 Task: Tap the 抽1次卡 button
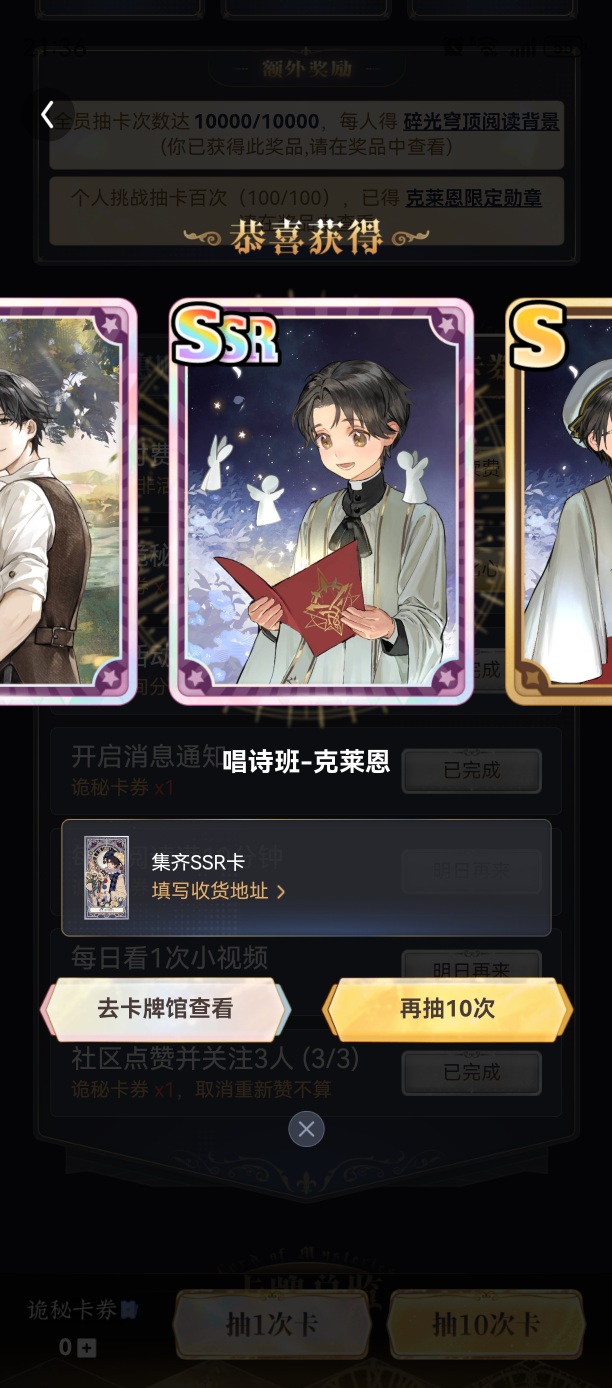pyautogui.click(x=272, y=1324)
